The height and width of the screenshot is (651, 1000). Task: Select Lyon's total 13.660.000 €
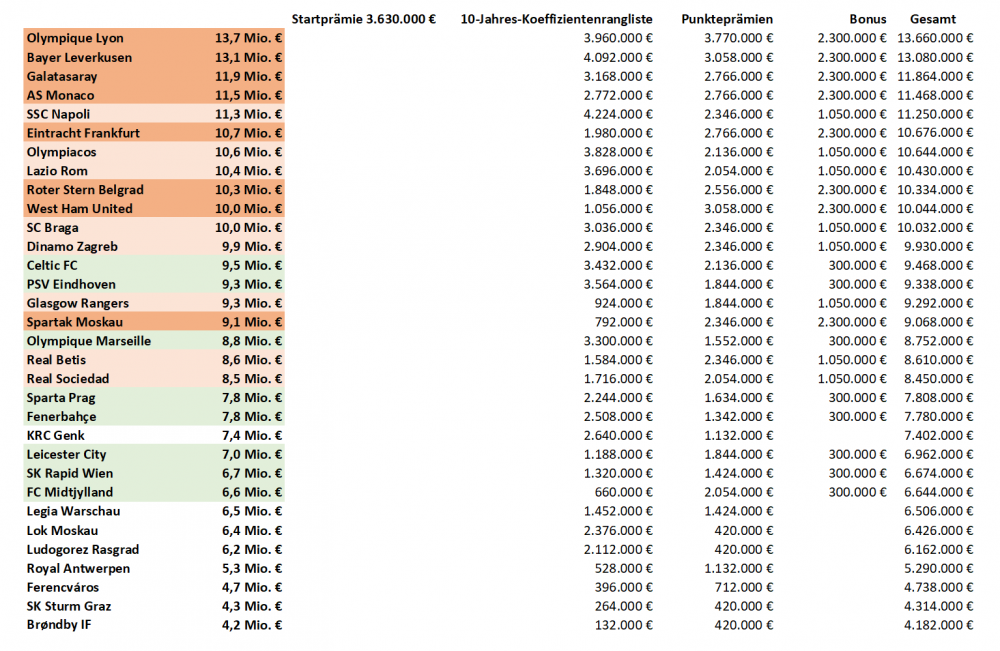[x=935, y=38]
